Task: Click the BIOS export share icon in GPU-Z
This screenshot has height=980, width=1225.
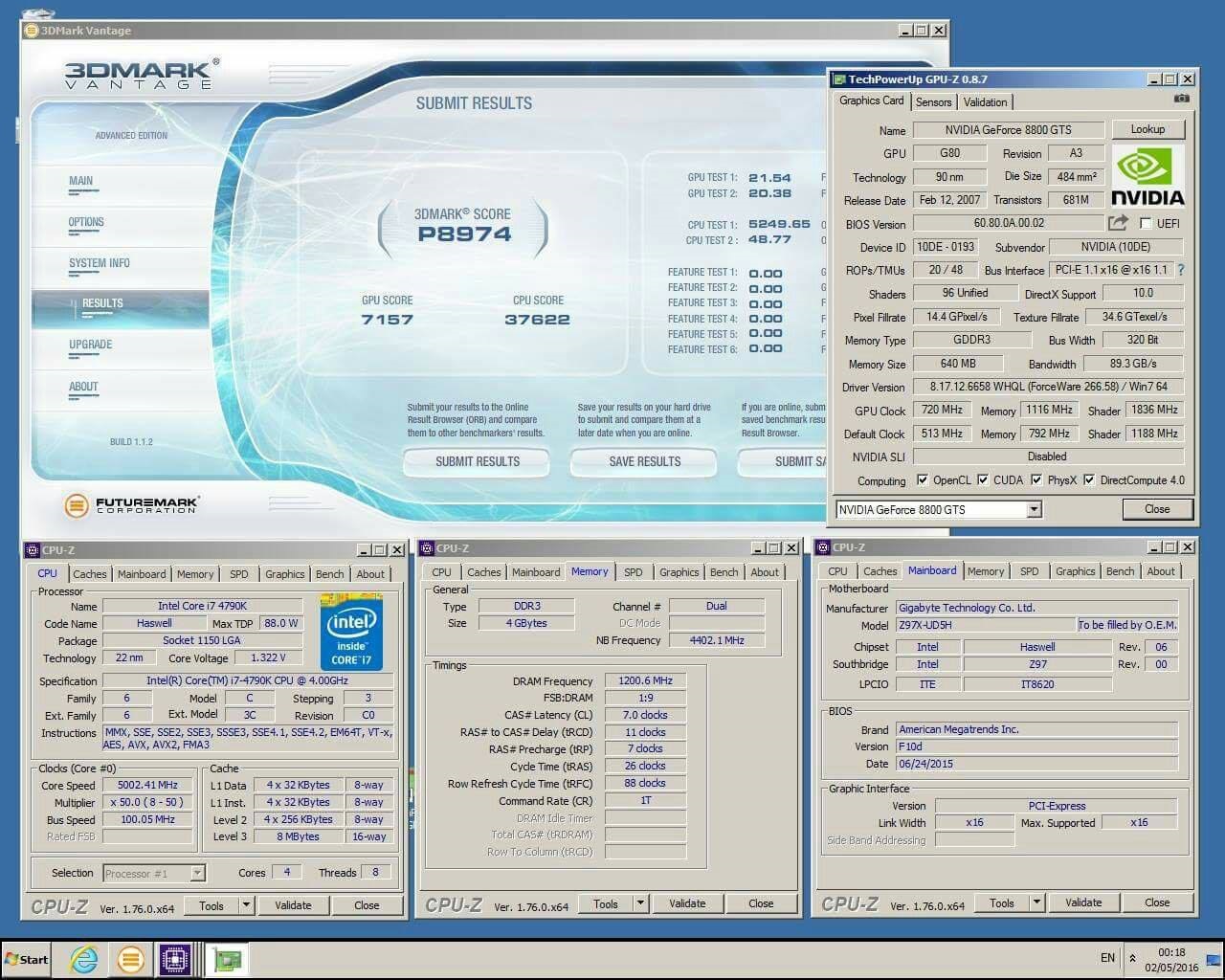Action: 1118,223
